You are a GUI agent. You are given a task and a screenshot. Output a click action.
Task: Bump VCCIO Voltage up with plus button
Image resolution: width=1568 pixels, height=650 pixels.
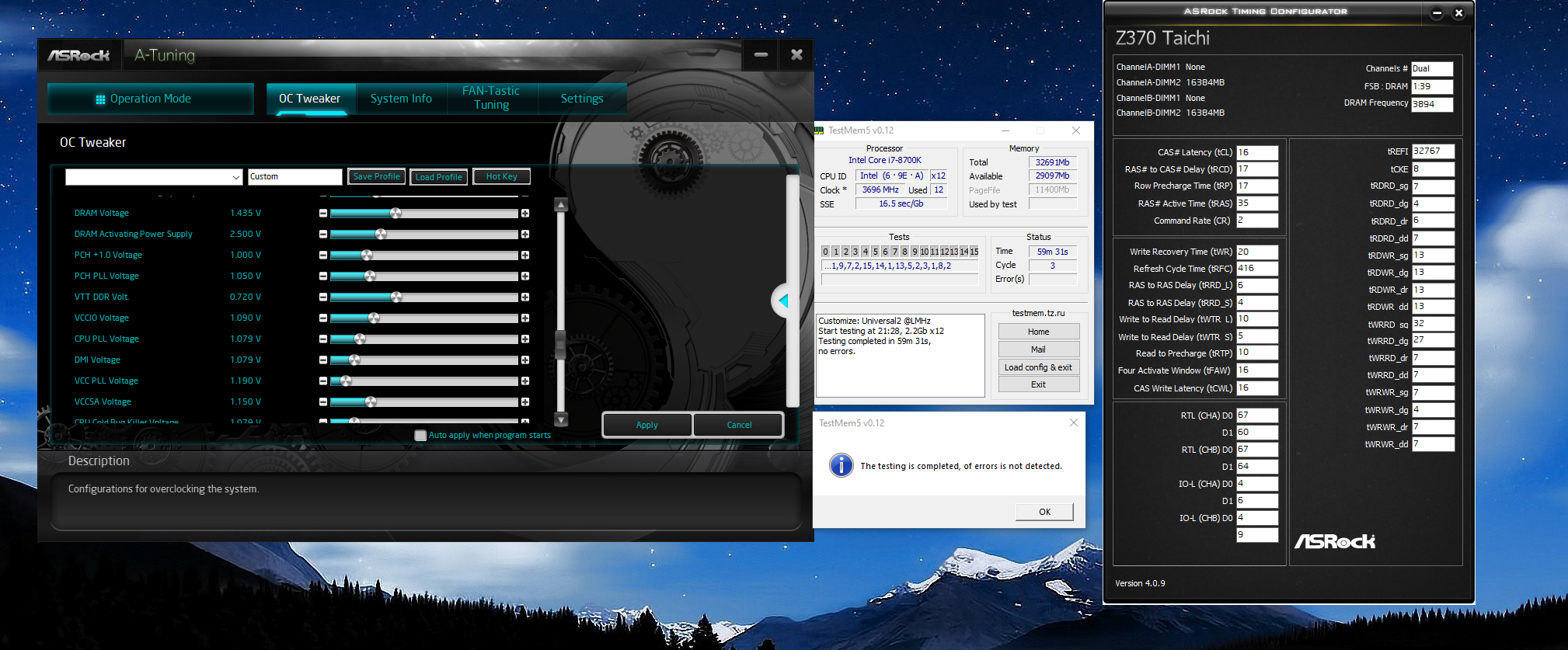[x=525, y=318]
